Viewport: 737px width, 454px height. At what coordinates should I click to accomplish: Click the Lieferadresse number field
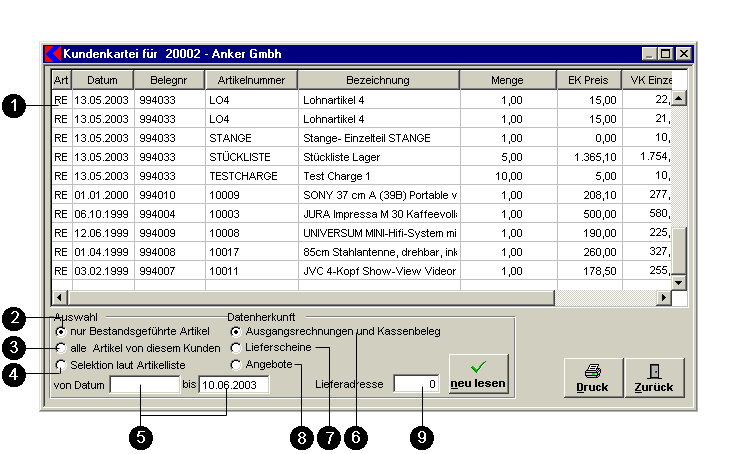[x=416, y=384]
